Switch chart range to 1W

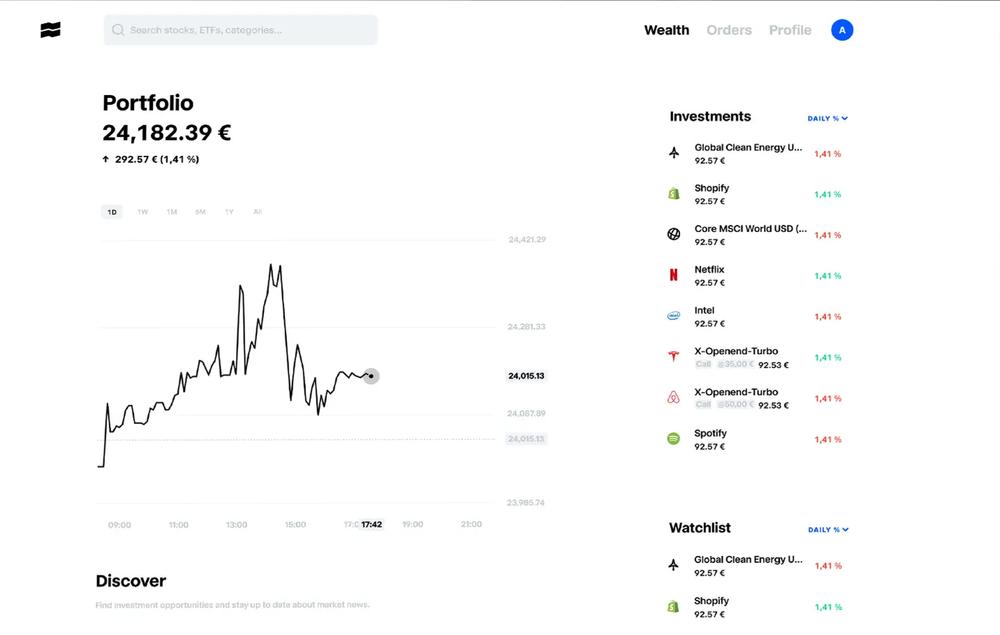click(x=142, y=212)
